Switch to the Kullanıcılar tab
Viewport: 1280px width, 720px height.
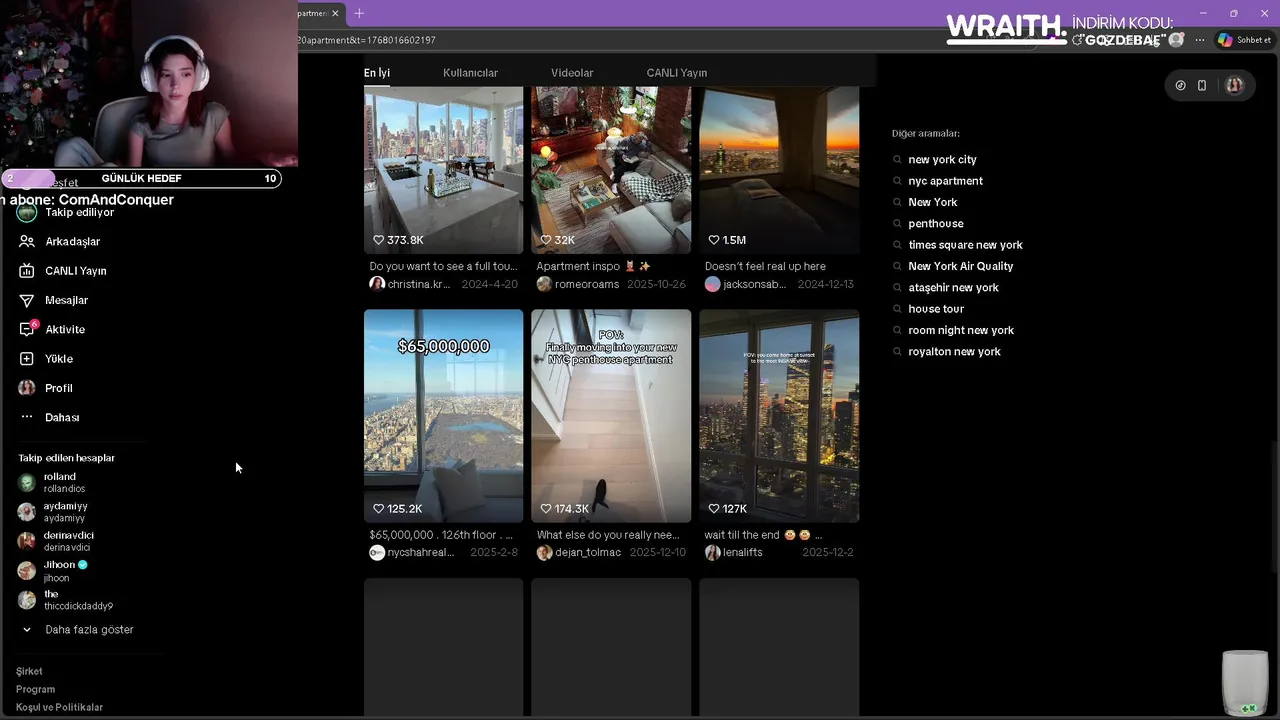pos(470,73)
